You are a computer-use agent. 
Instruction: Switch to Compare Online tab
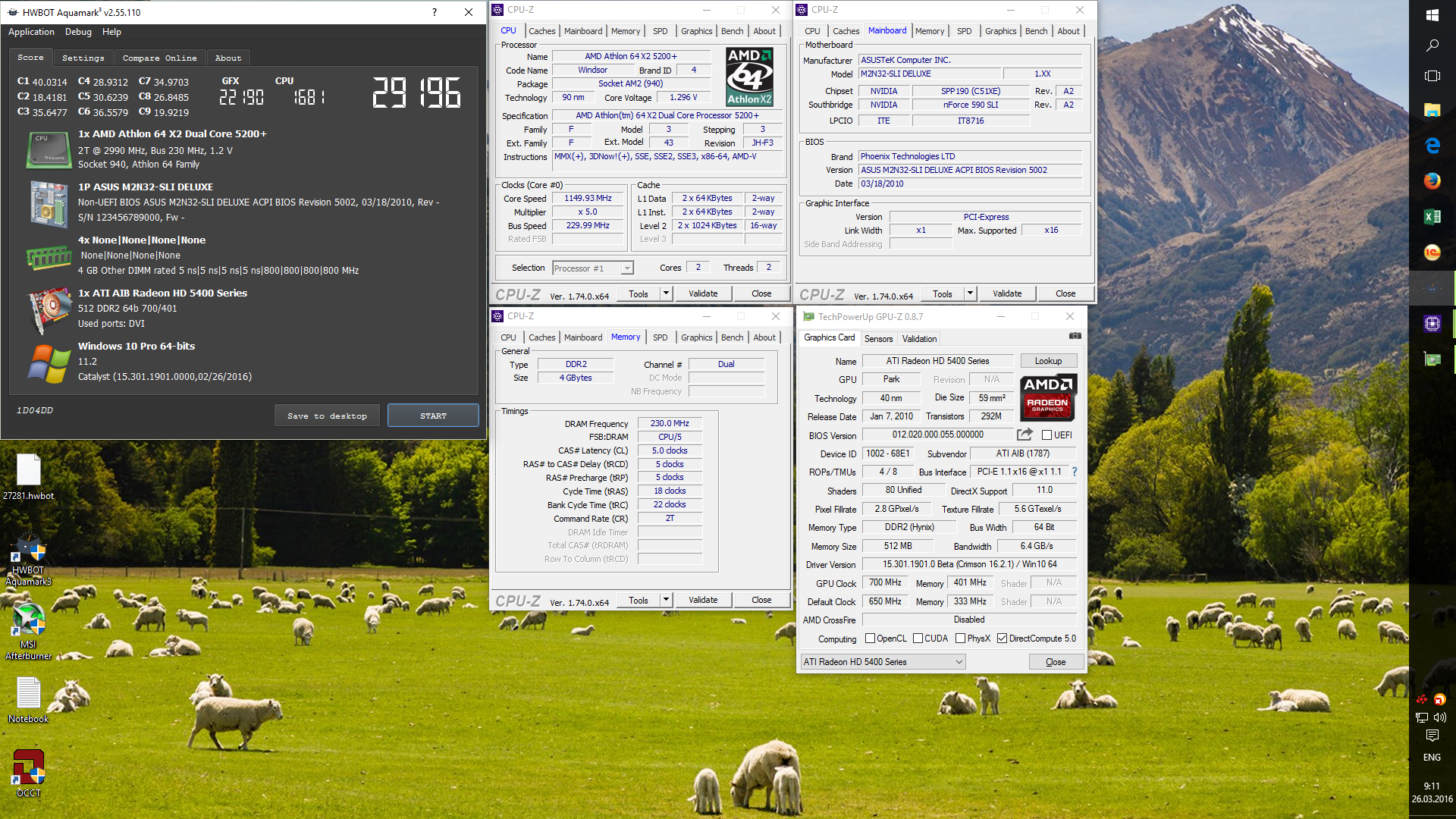159,58
